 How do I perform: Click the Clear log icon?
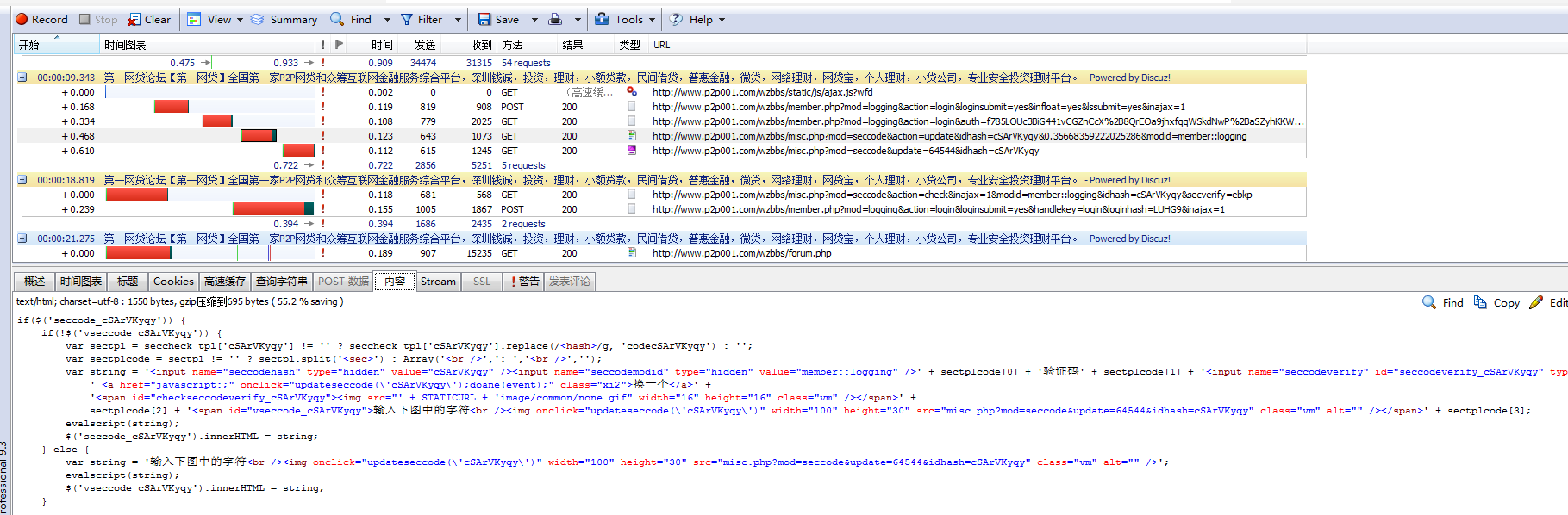tap(134, 19)
